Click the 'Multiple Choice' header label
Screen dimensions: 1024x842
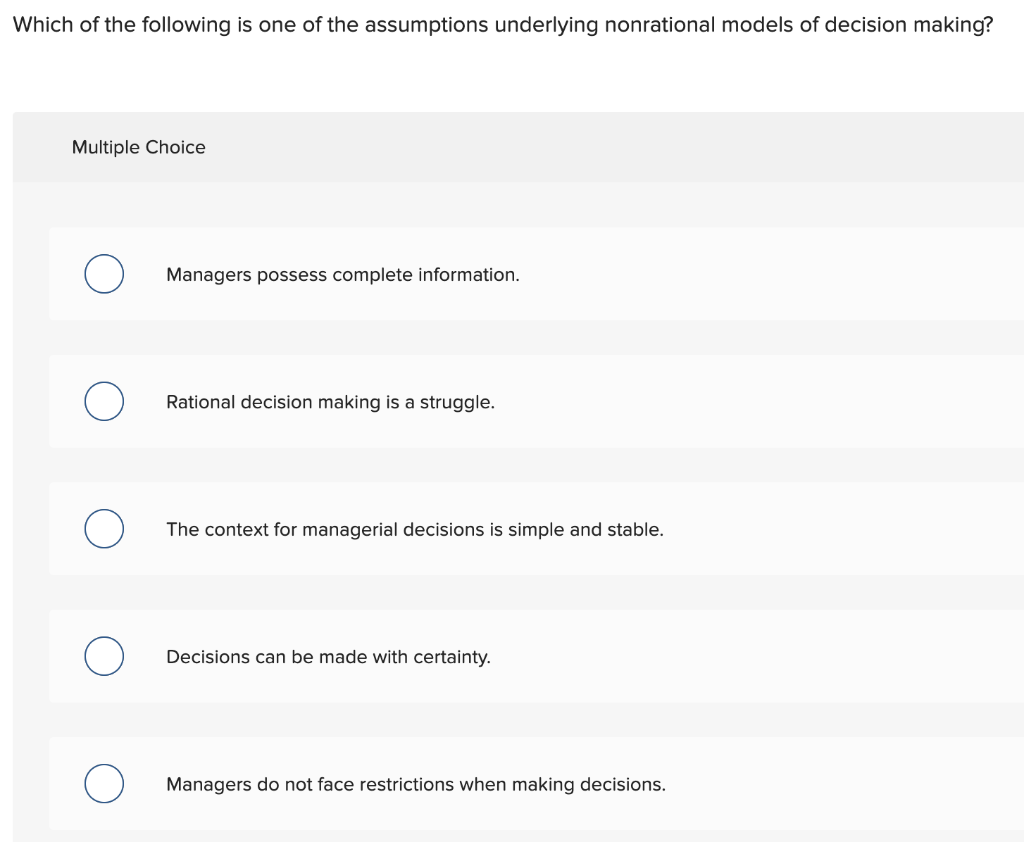point(139,147)
